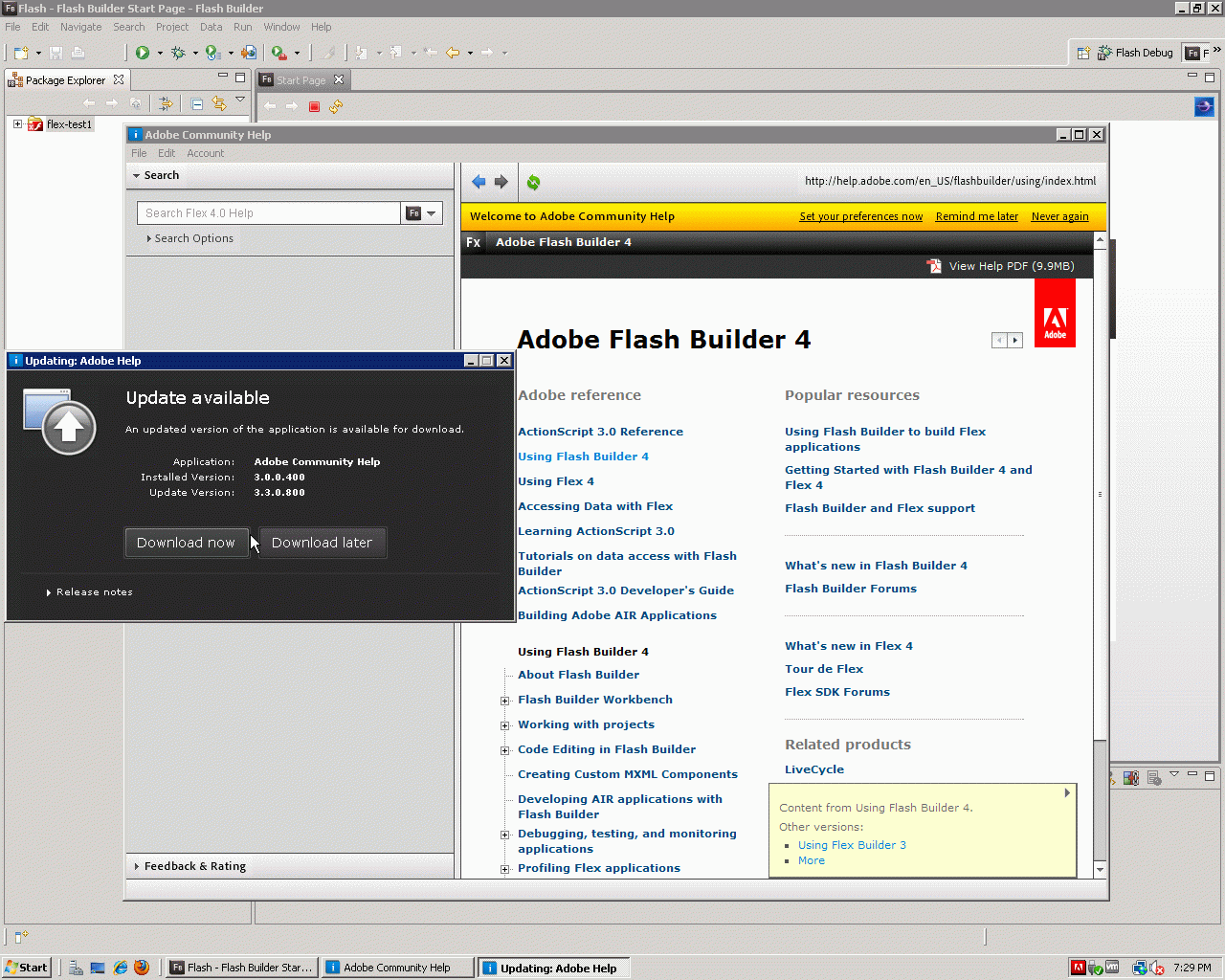The height and width of the screenshot is (980, 1225).
Task: Toggle Link with Editor in Package Explorer
Action: pos(219,103)
